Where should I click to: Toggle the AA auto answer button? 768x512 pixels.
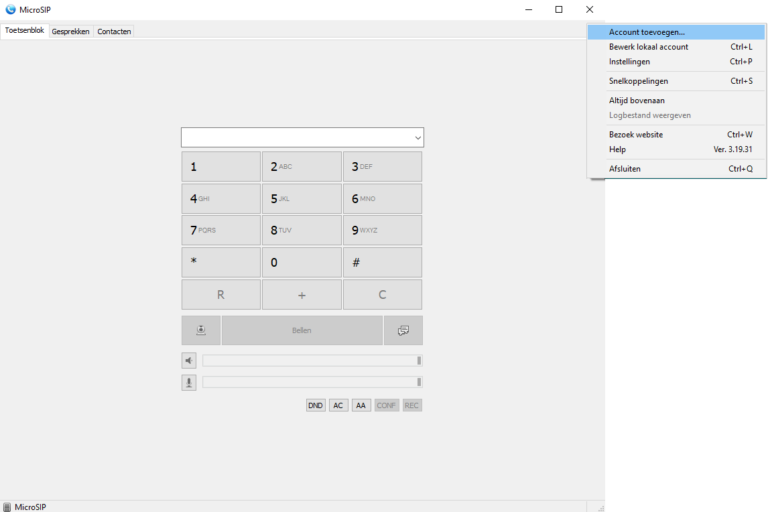pos(361,405)
